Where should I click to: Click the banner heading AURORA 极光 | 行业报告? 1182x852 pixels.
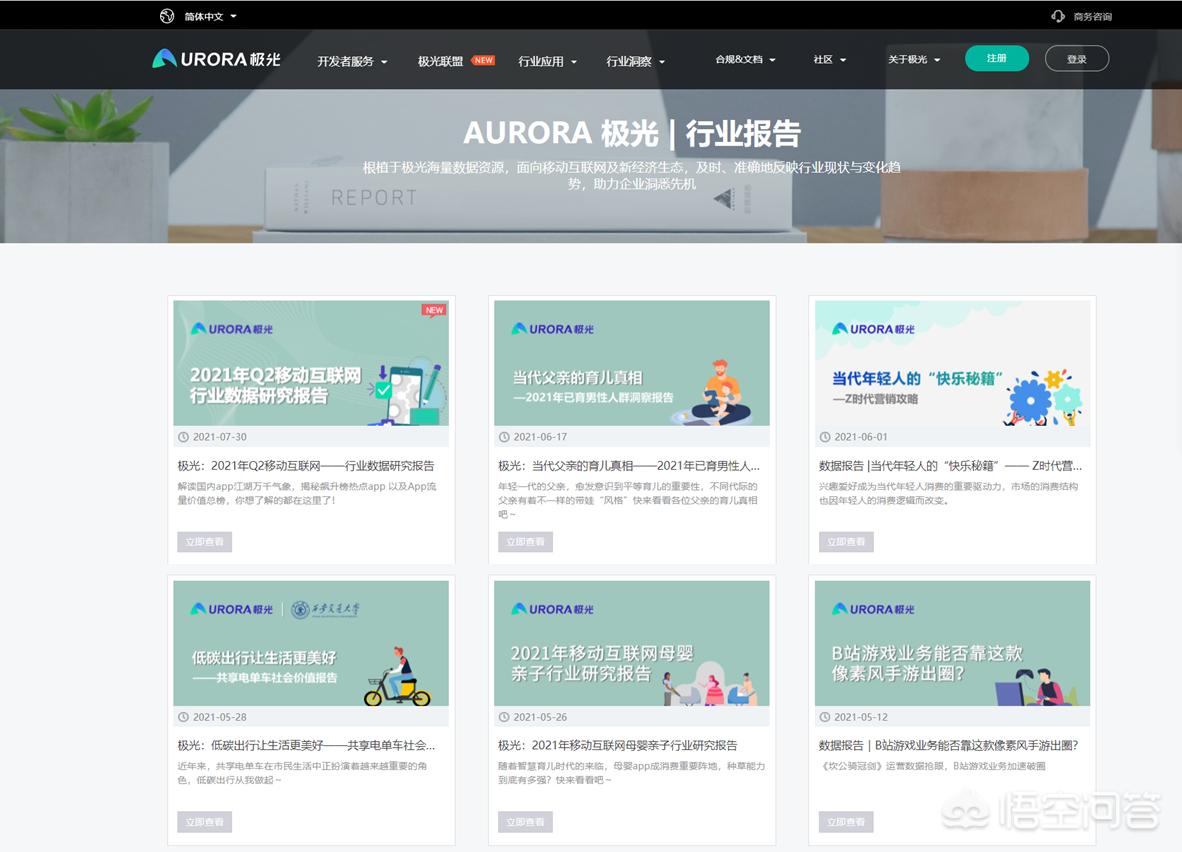632,133
